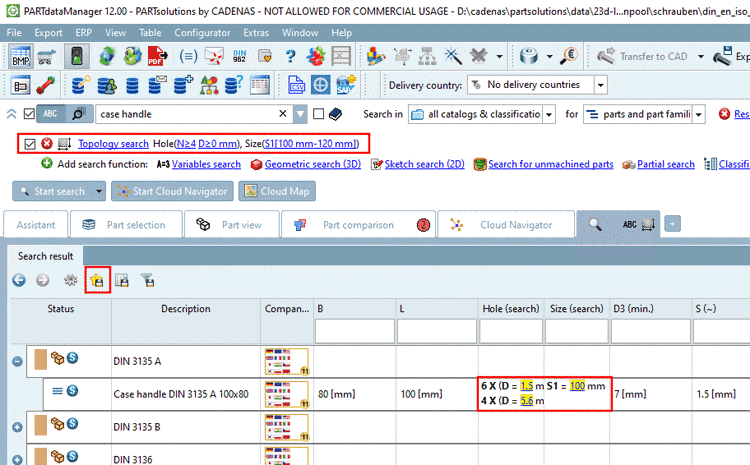Click the globe with green arrows icon
Image resolution: width=750 pixels, height=465 pixels.
(107, 56)
